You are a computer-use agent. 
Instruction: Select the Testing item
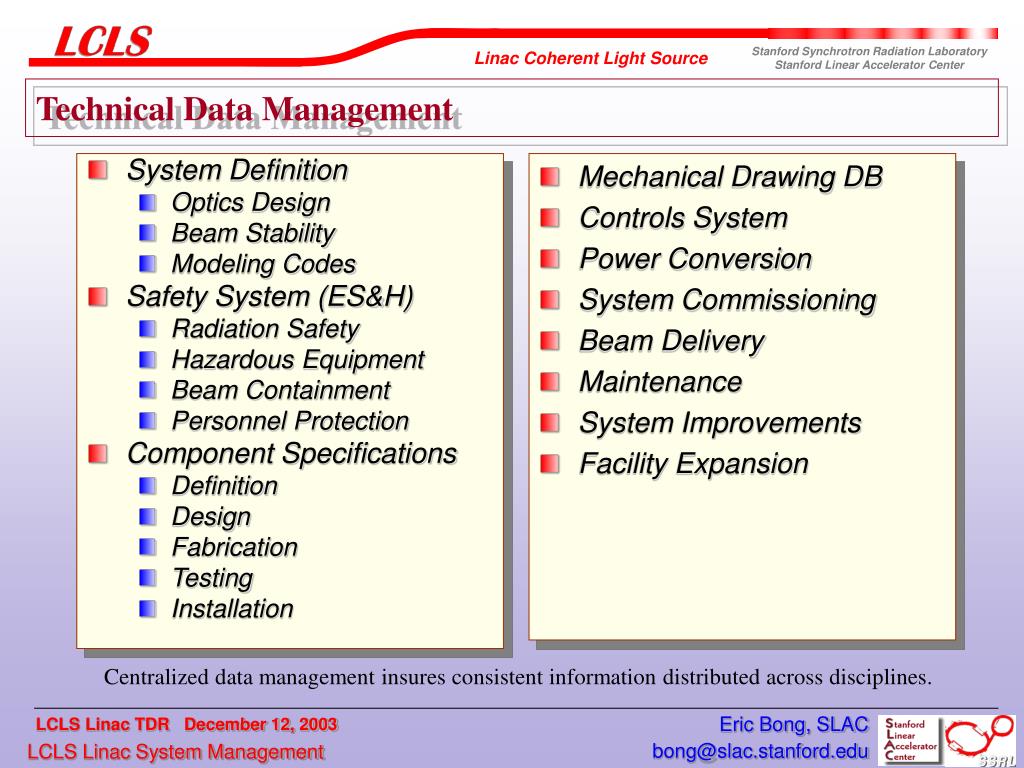pyautogui.click(x=213, y=579)
